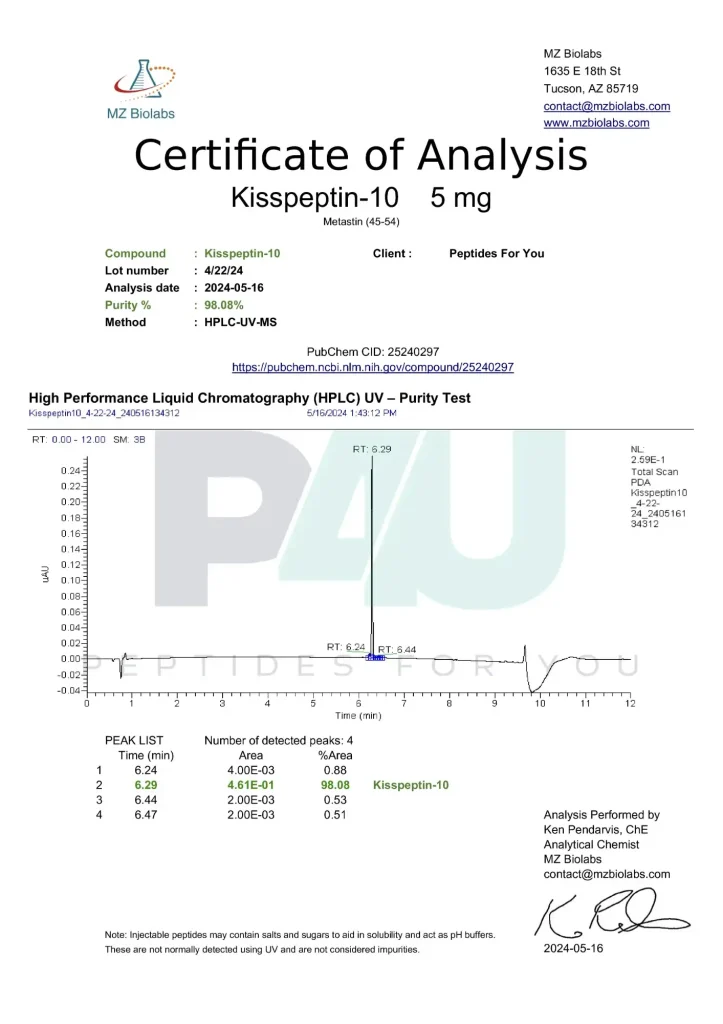Click the "NL: 2.59E-1" chart annotation
The image size is (723, 1024).
[648, 455]
